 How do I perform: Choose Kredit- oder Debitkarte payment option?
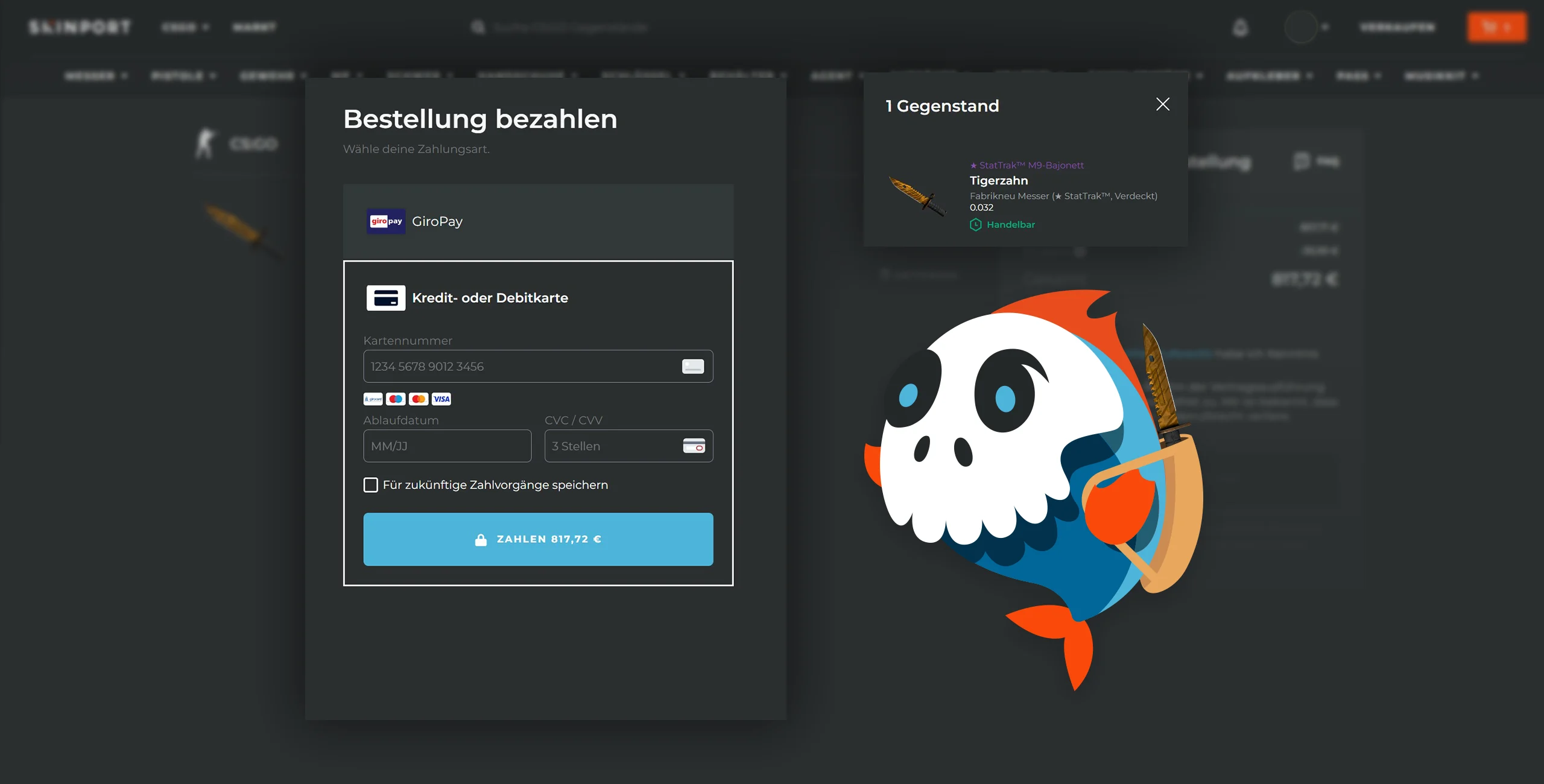click(490, 298)
